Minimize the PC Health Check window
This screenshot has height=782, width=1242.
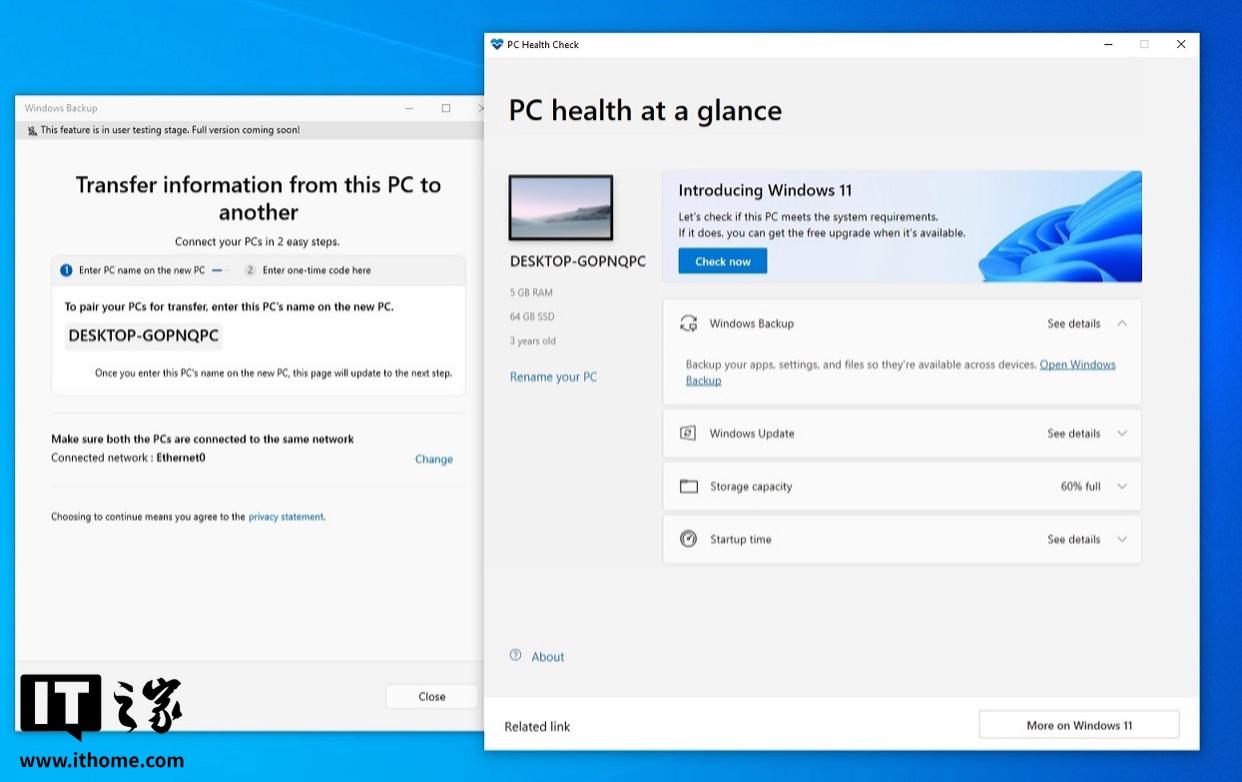tap(1108, 44)
